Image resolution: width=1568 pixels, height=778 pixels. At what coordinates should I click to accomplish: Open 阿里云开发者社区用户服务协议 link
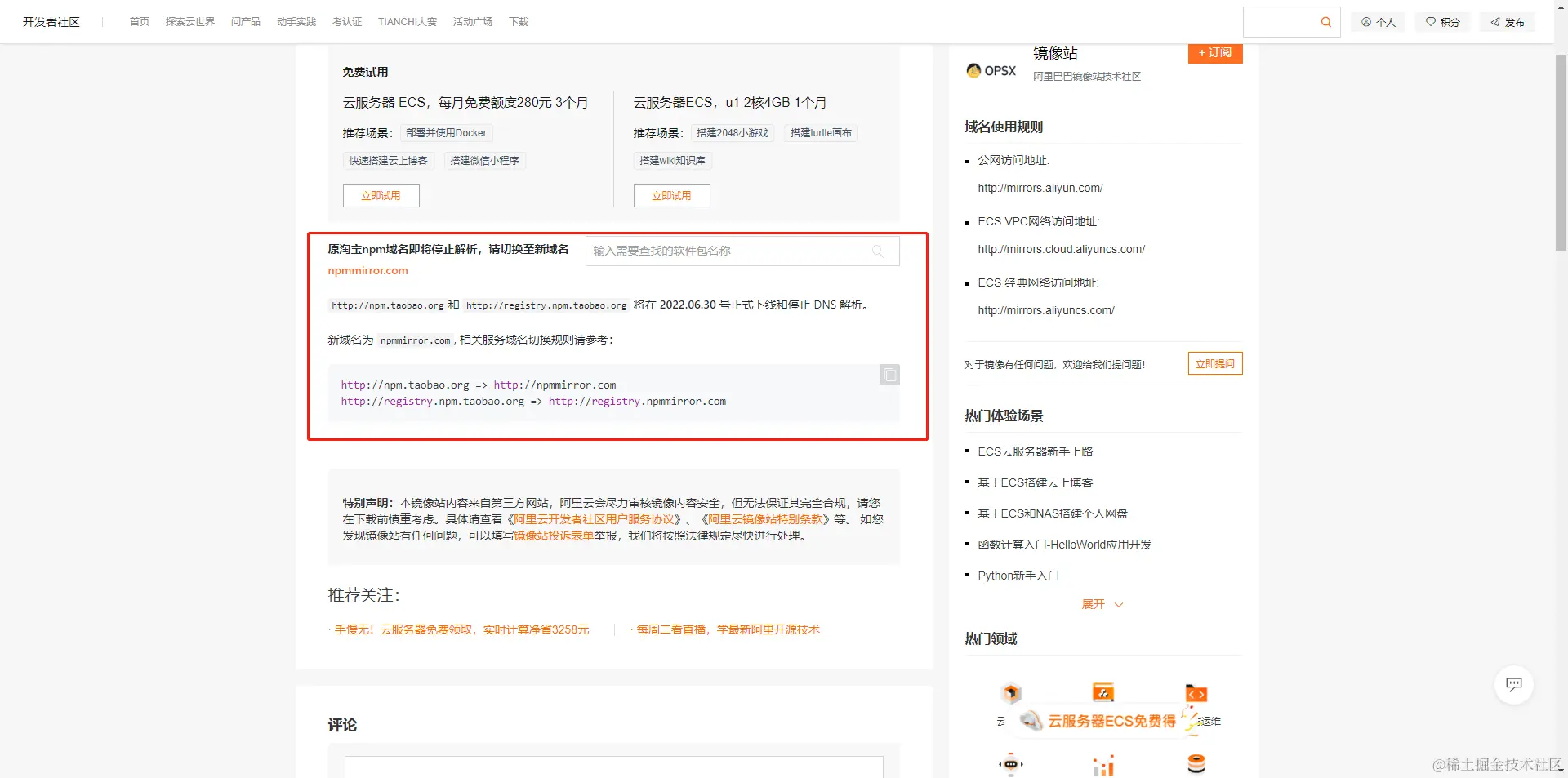[594, 520]
